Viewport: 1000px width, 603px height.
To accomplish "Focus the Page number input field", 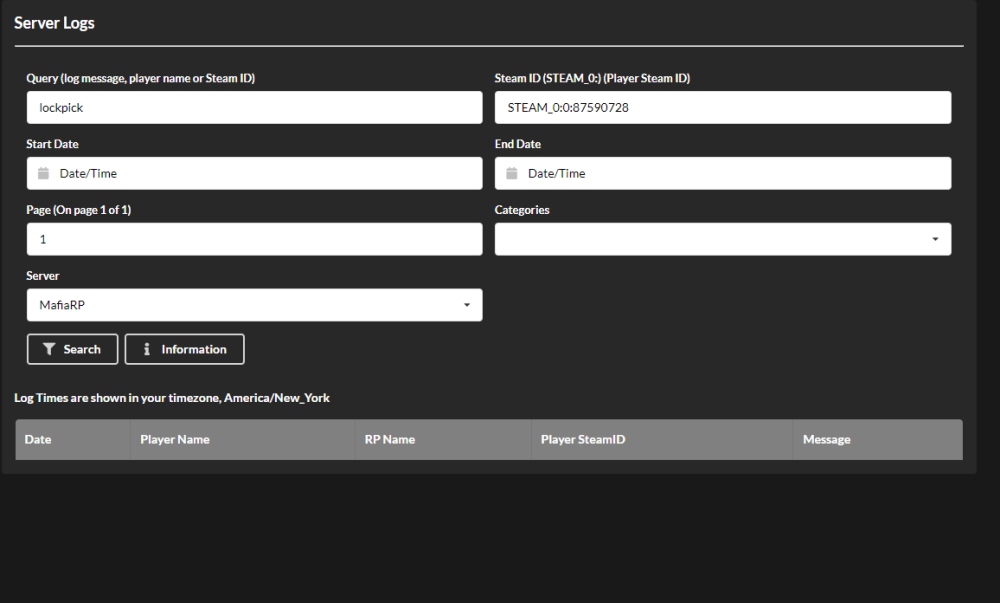I will point(254,239).
